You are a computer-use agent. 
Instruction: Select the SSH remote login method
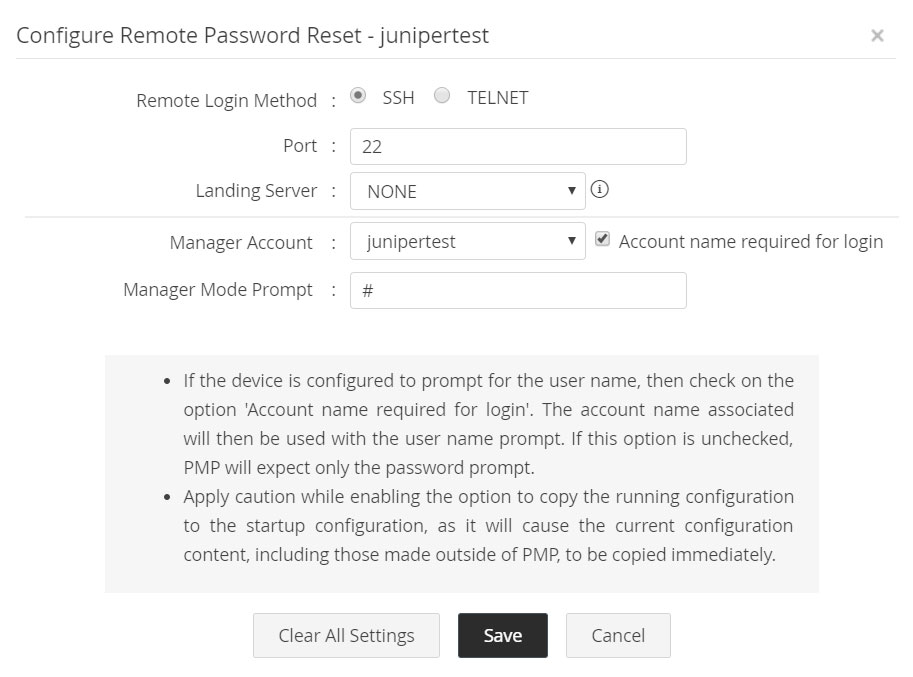click(356, 95)
